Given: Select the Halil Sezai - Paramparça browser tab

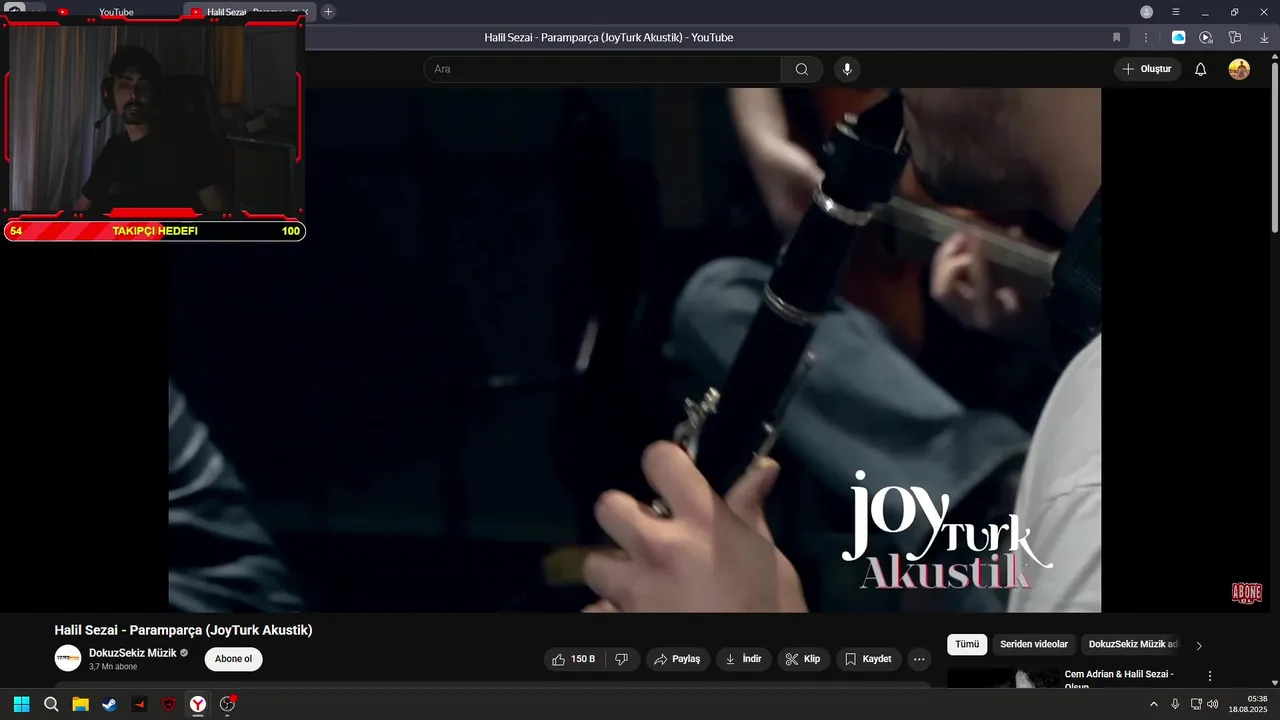Looking at the screenshot, I should [250, 12].
